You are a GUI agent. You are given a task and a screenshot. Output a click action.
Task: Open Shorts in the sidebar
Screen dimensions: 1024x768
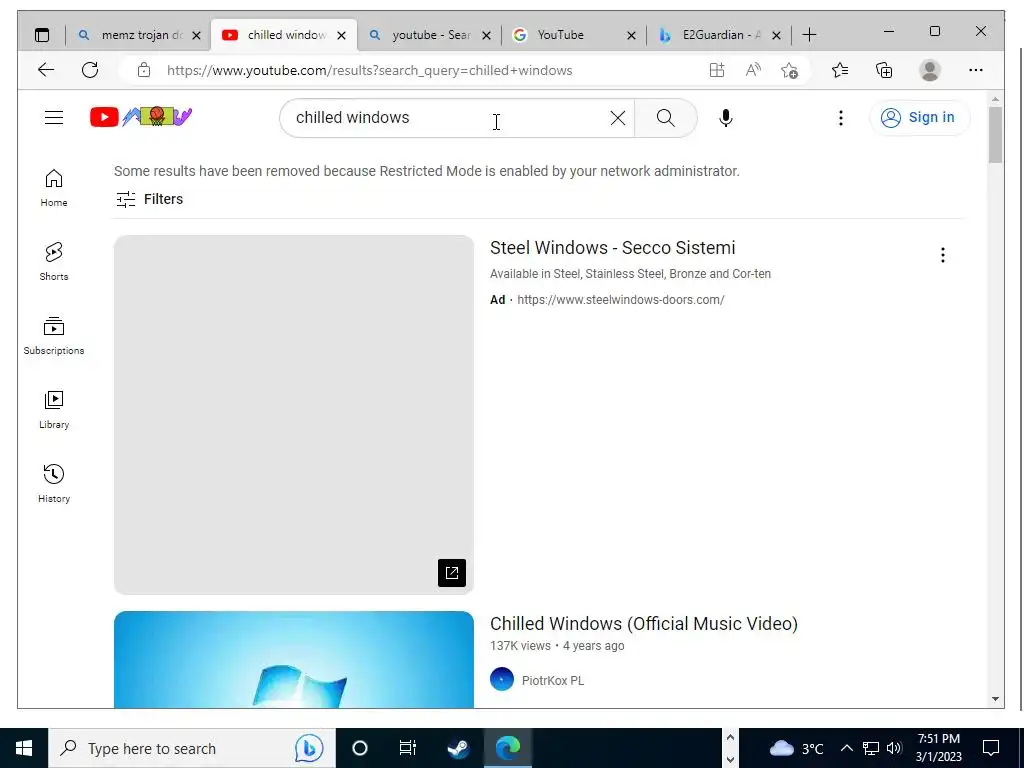54,262
